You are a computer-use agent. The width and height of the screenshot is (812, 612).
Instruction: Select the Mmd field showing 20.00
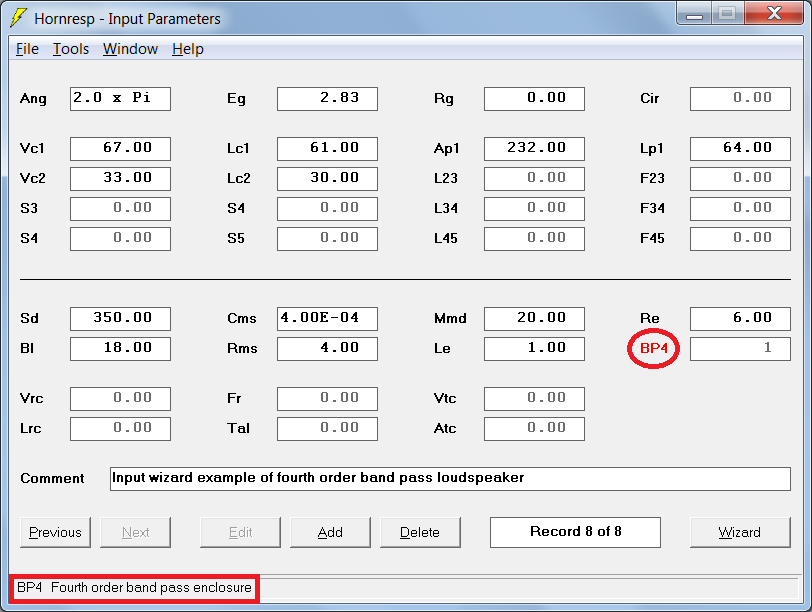click(534, 319)
